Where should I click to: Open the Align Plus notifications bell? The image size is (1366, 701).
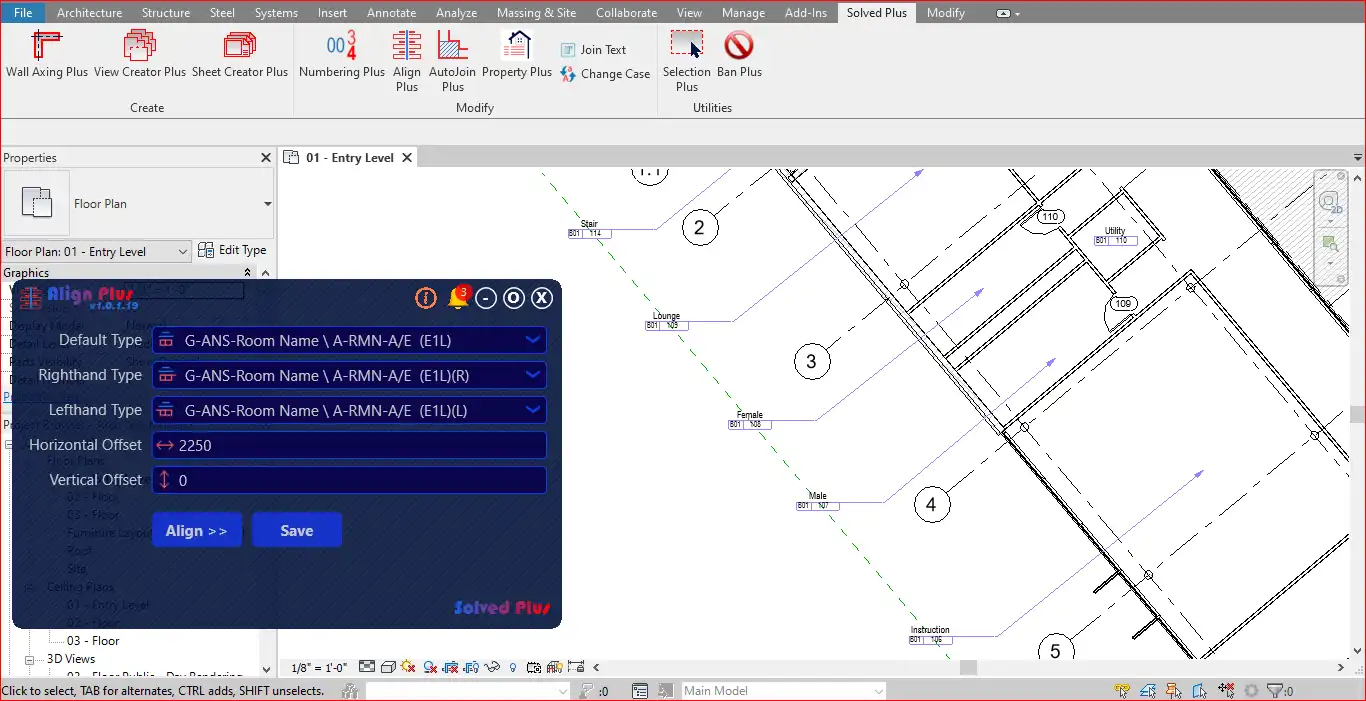[458, 298]
